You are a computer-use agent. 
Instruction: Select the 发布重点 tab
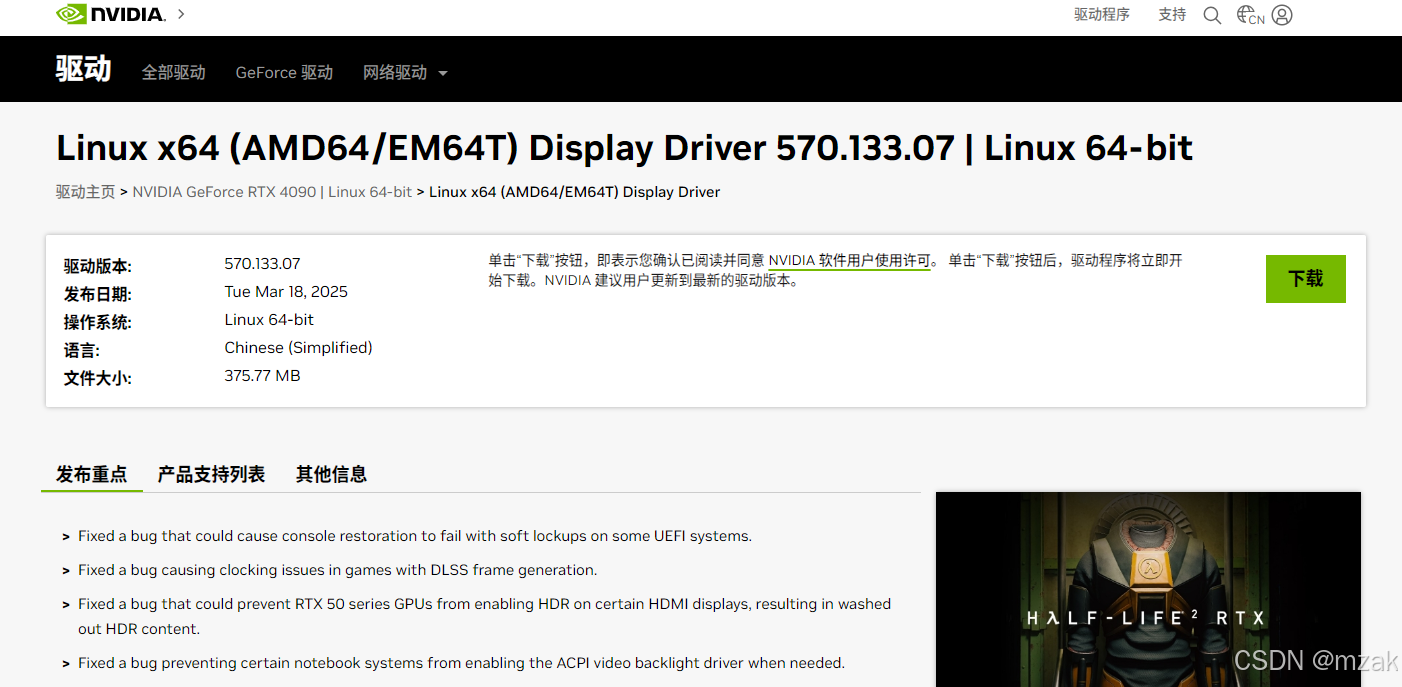pos(92,474)
